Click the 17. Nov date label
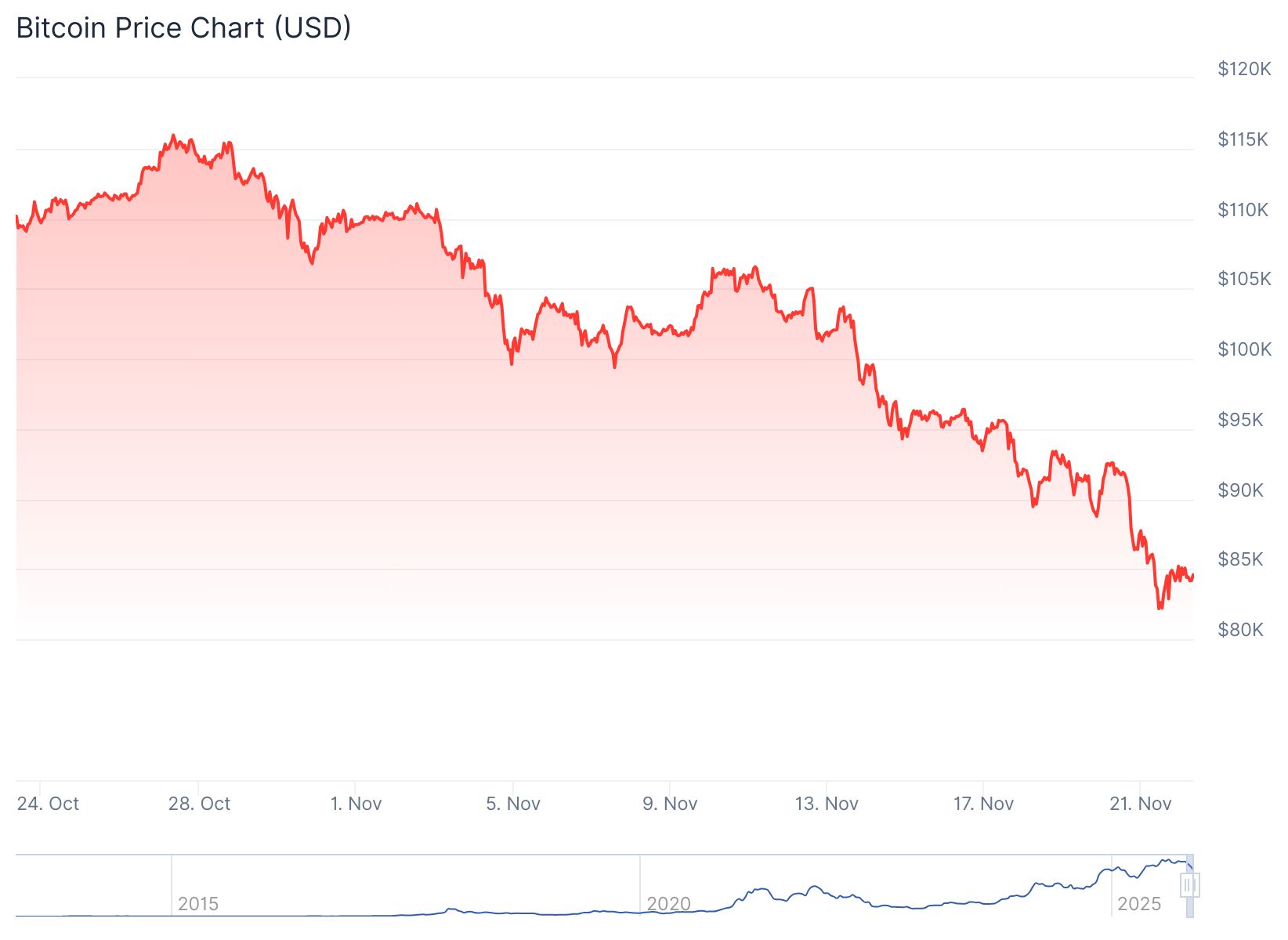 point(983,804)
